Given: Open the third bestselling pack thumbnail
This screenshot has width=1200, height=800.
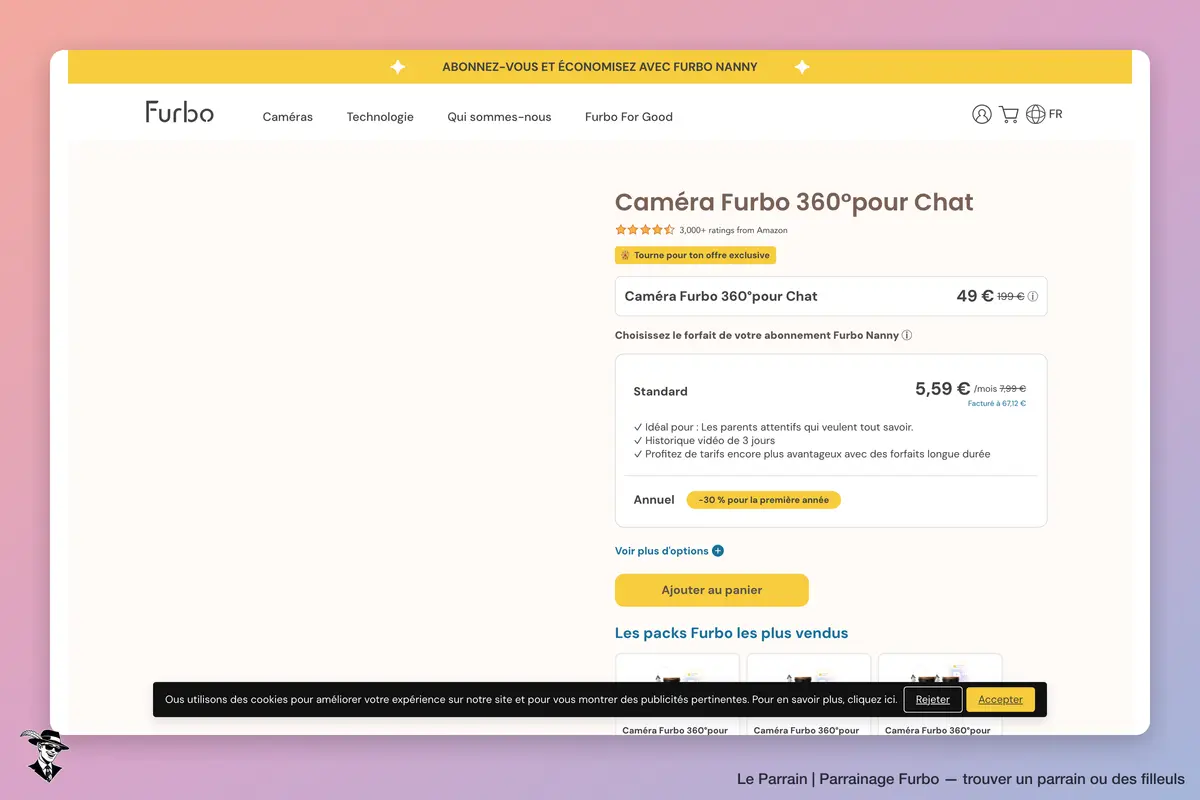Looking at the screenshot, I should pyautogui.click(x=940, y=694).
